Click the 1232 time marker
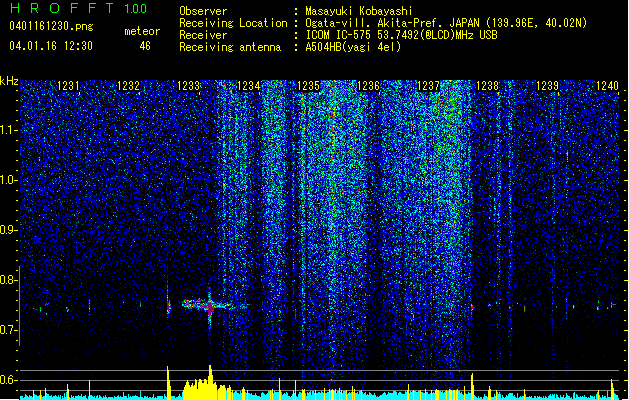629x400 pixels. click(x=128, y=86)
